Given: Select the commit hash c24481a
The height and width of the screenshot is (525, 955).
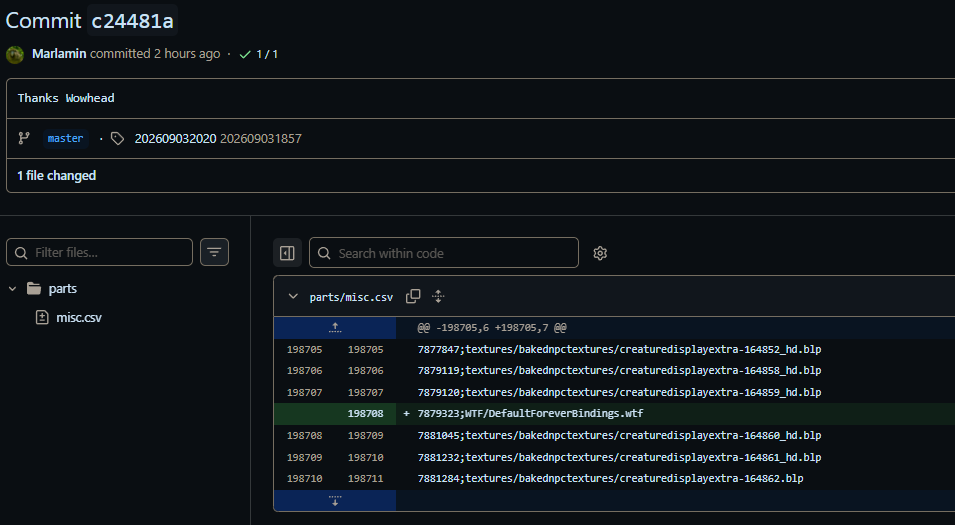Looking at the screenshot, I should coord(132,21).
